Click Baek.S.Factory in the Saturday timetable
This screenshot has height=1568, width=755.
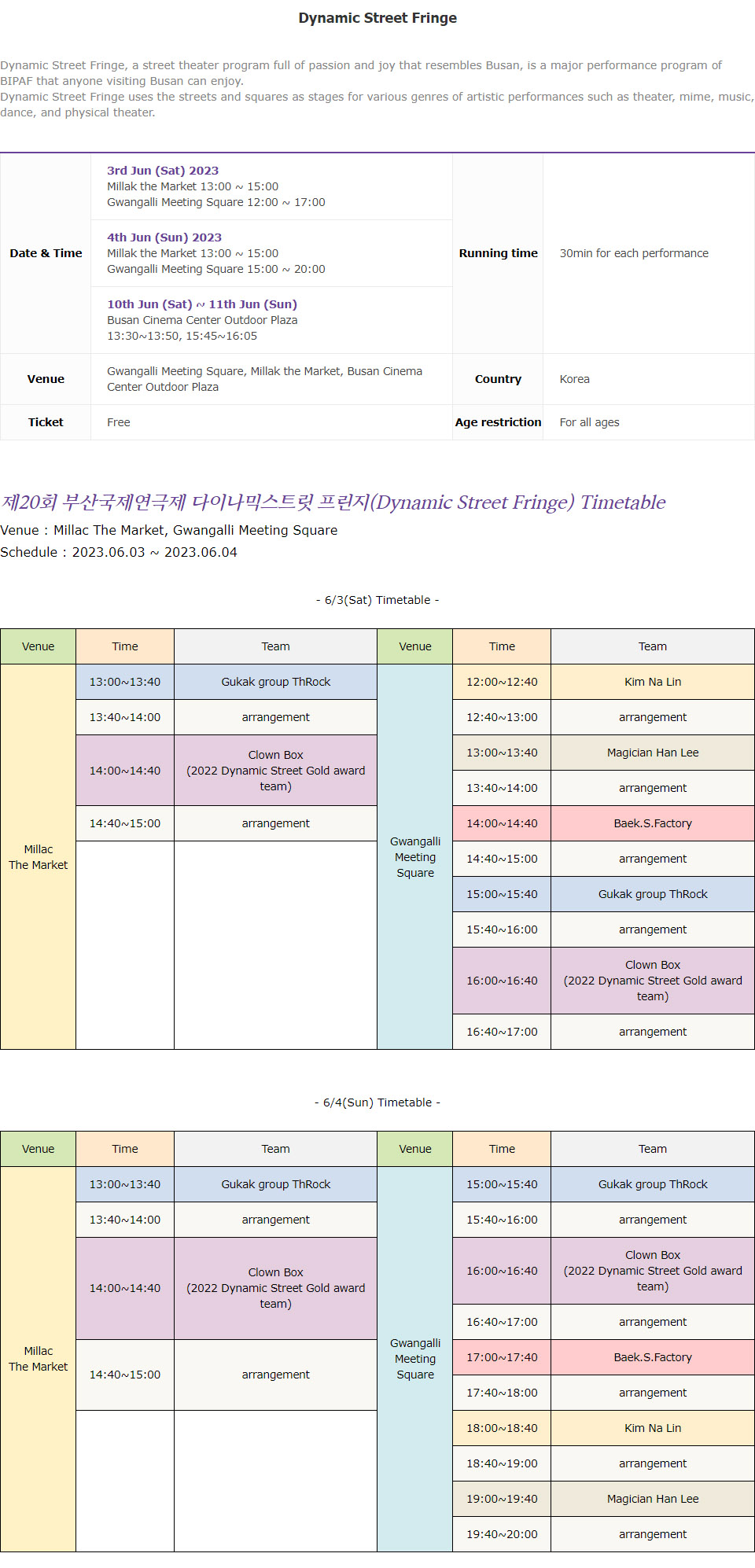coord(653,823)
